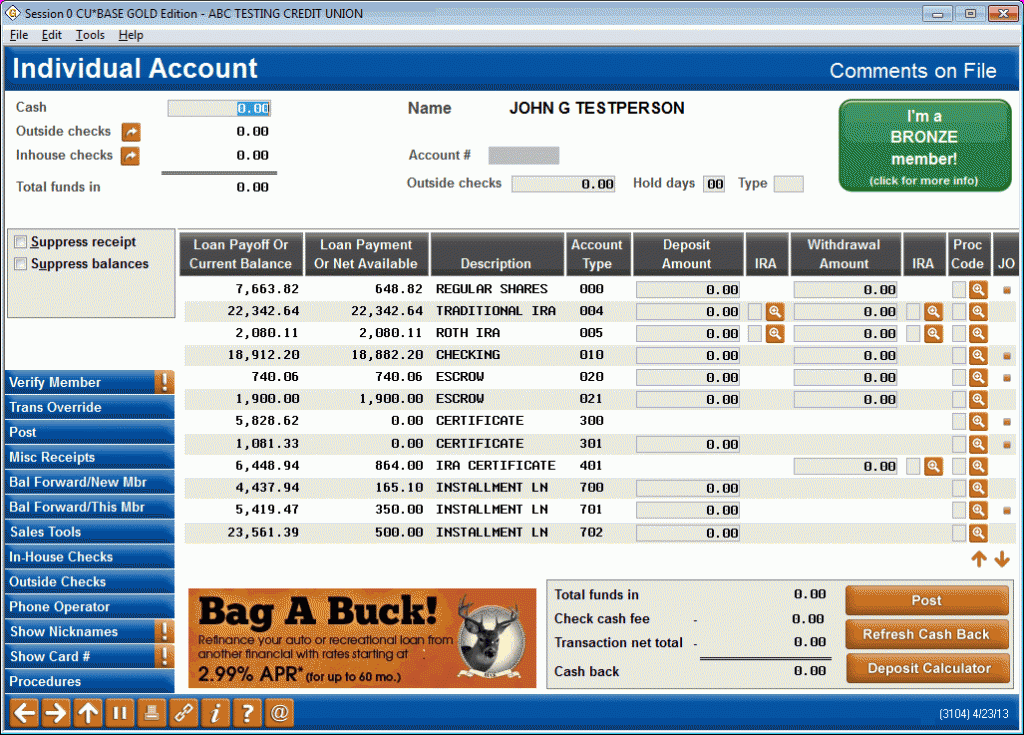The height and width of the screenshot is (735, 1024).
Task: Click the pause icon in bottom toolbar
Action: [x=119, y=713]
